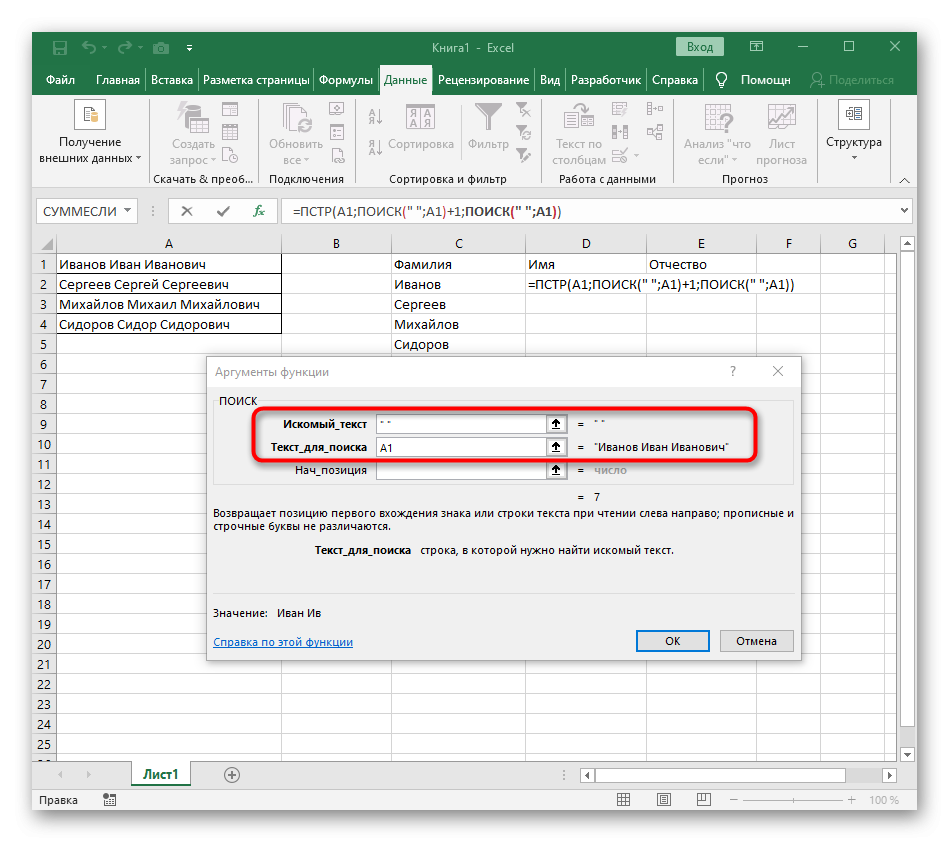This screenshot has height=842, width=949.
Task: Cancel formula entry with the X icon
Action: pos(187,212)
